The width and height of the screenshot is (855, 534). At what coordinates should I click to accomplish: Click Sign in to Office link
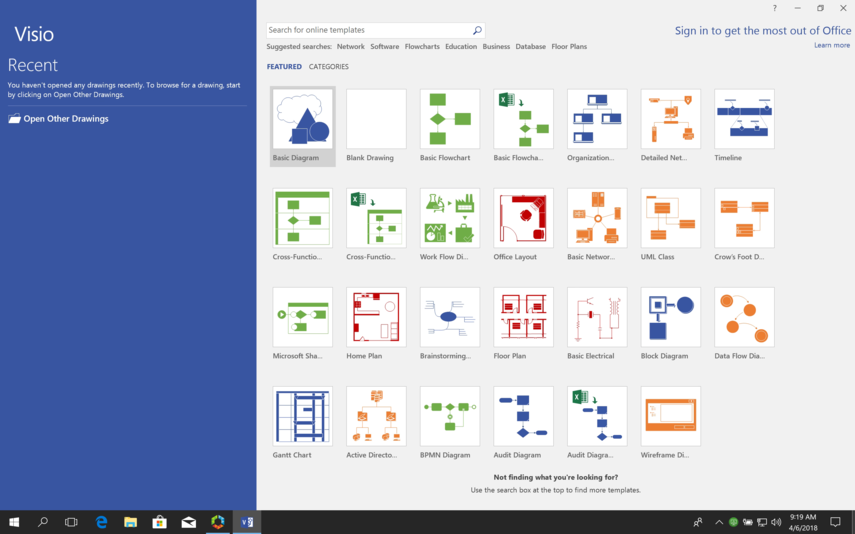(762, 31)
